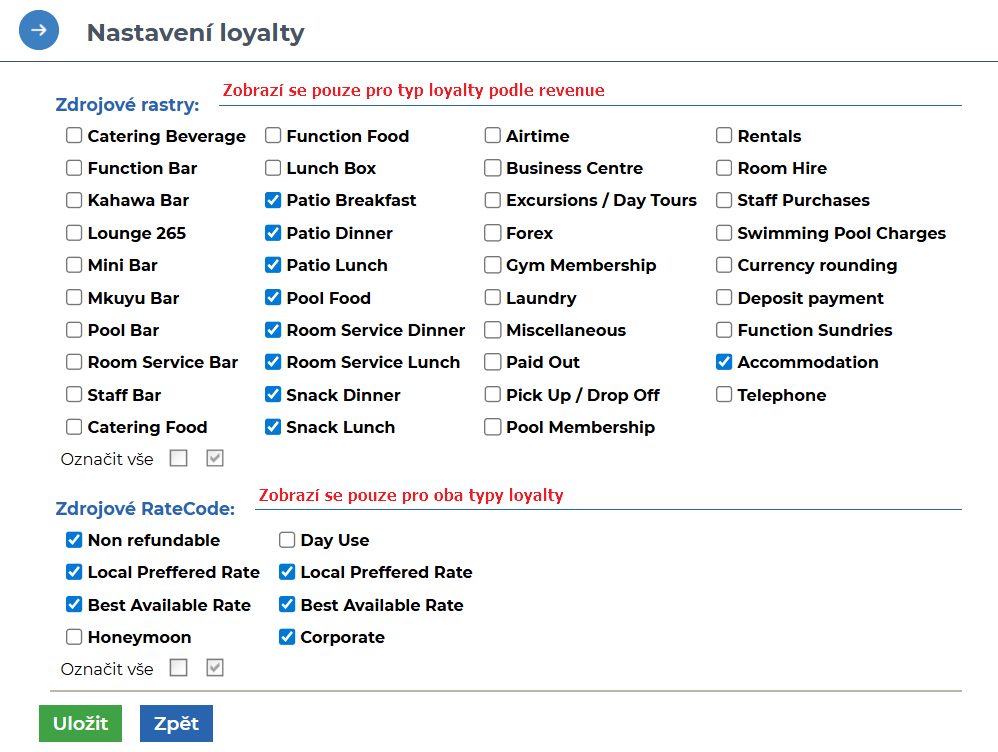Select the Lounge 265 checkbox
The width and height of the screenshot is (998, 752).
coord(74,232)
